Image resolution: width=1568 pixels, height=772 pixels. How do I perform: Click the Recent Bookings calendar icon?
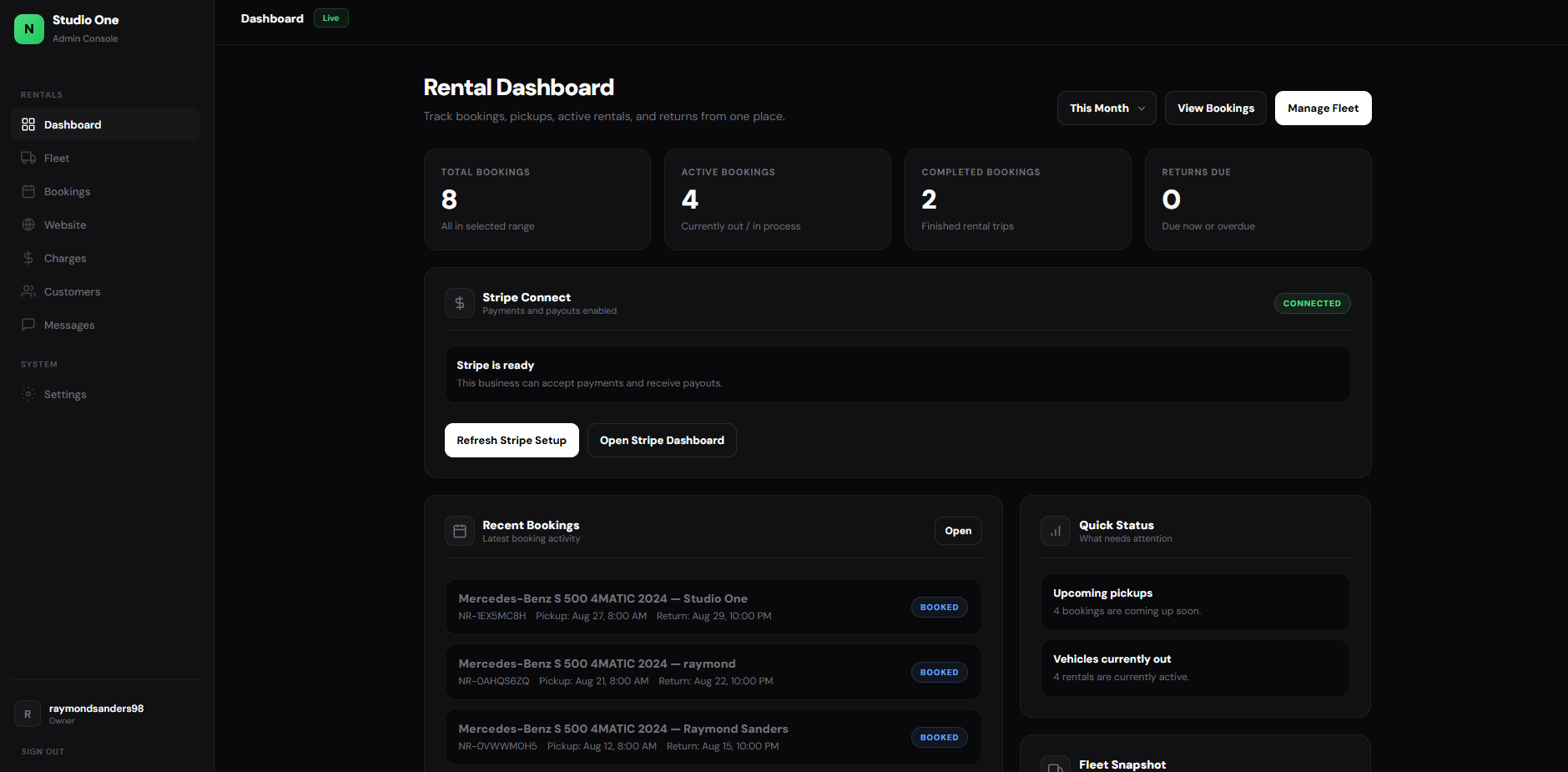click(x=460, y=531)
